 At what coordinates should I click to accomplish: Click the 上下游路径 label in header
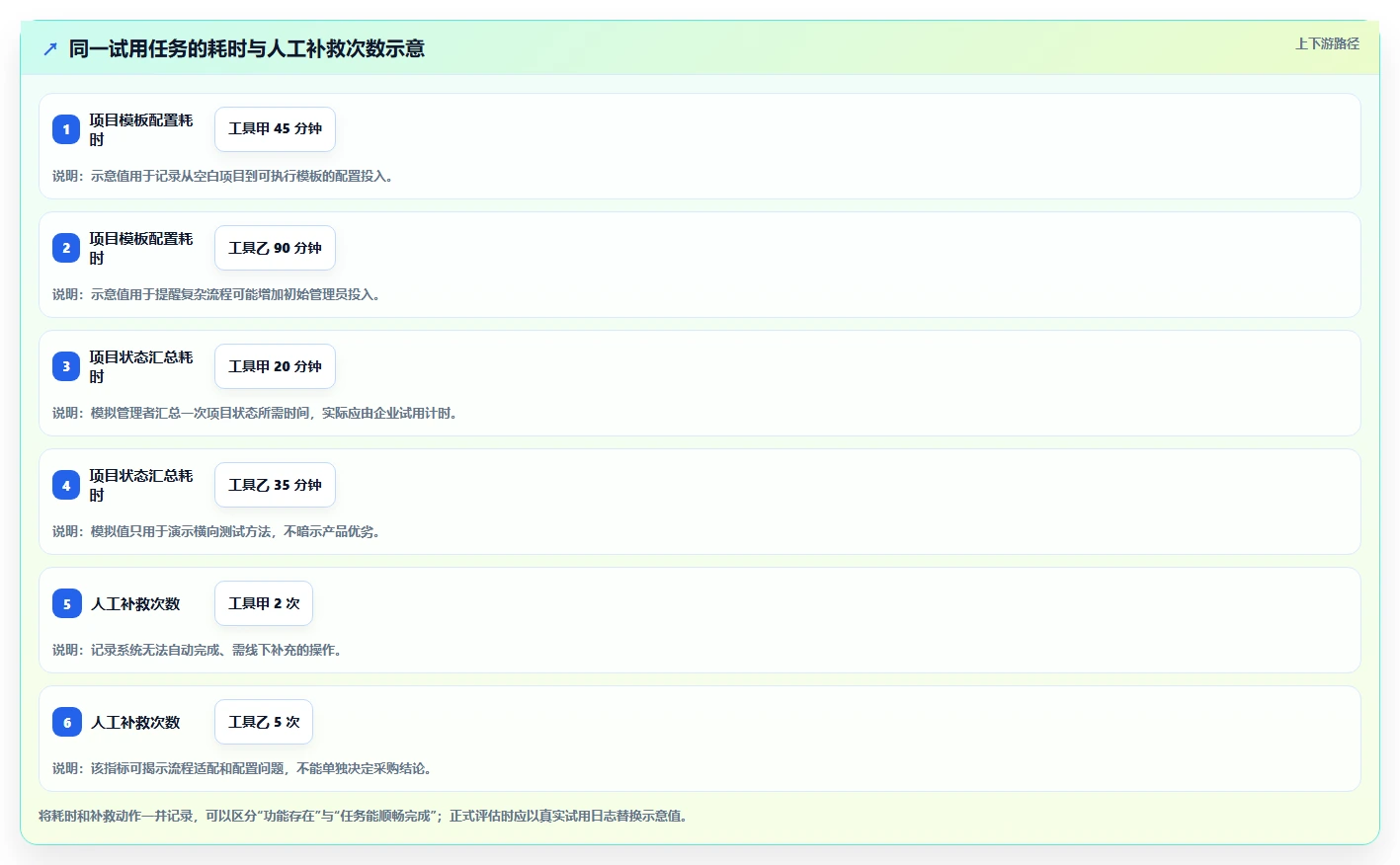1327,43
